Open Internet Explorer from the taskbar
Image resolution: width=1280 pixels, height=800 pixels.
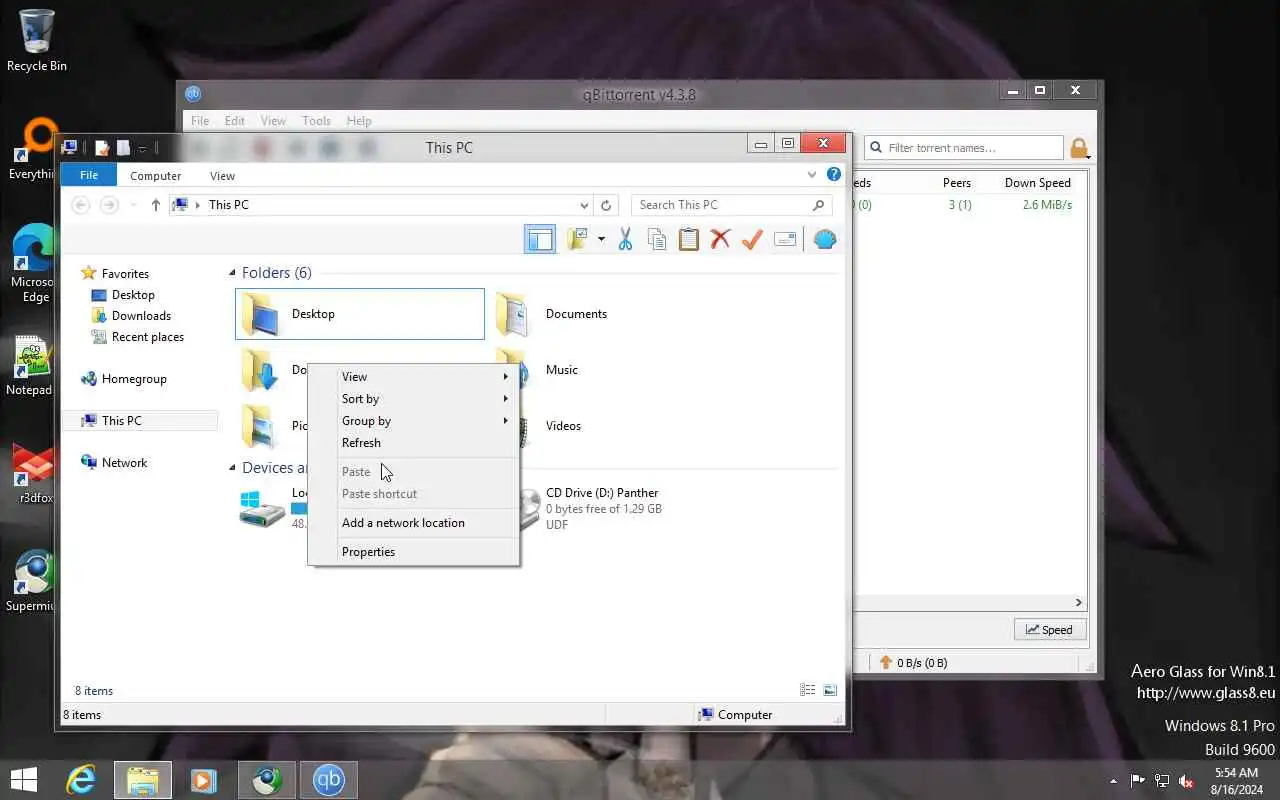point(81,780)
